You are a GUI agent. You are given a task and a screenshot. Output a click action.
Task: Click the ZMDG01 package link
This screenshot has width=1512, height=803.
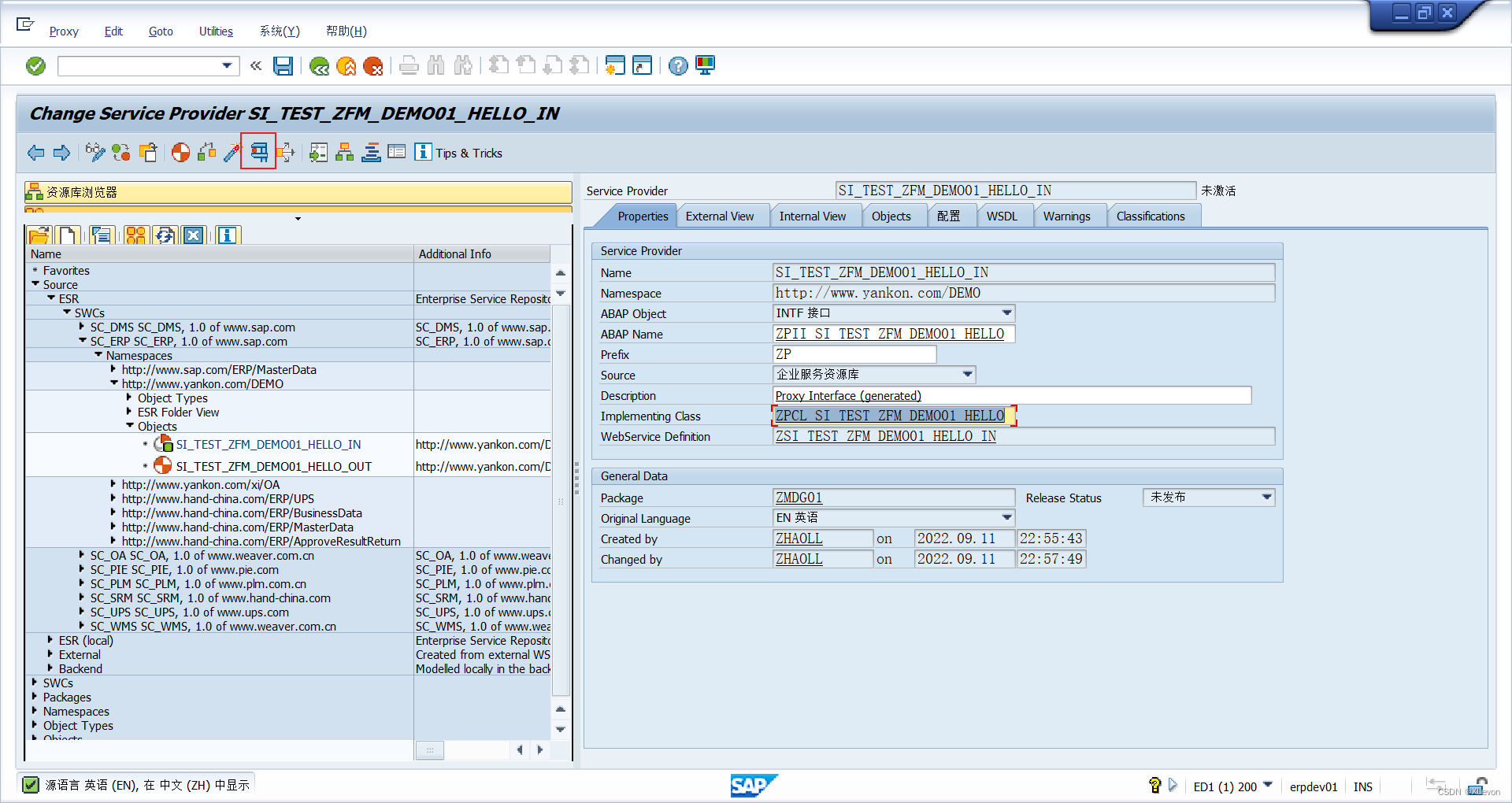point(799,498)
